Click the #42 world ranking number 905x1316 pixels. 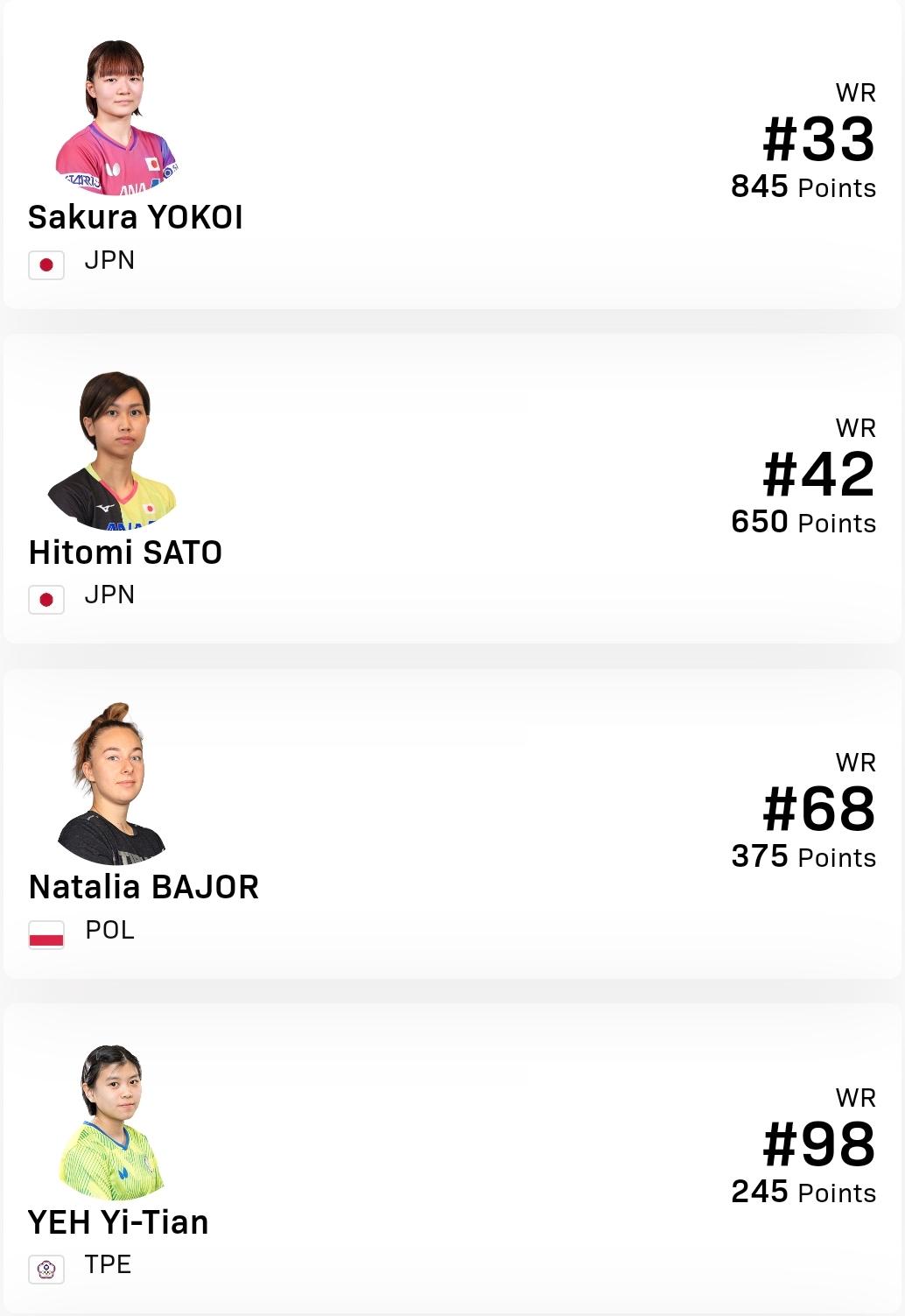(x=818, y=475)
